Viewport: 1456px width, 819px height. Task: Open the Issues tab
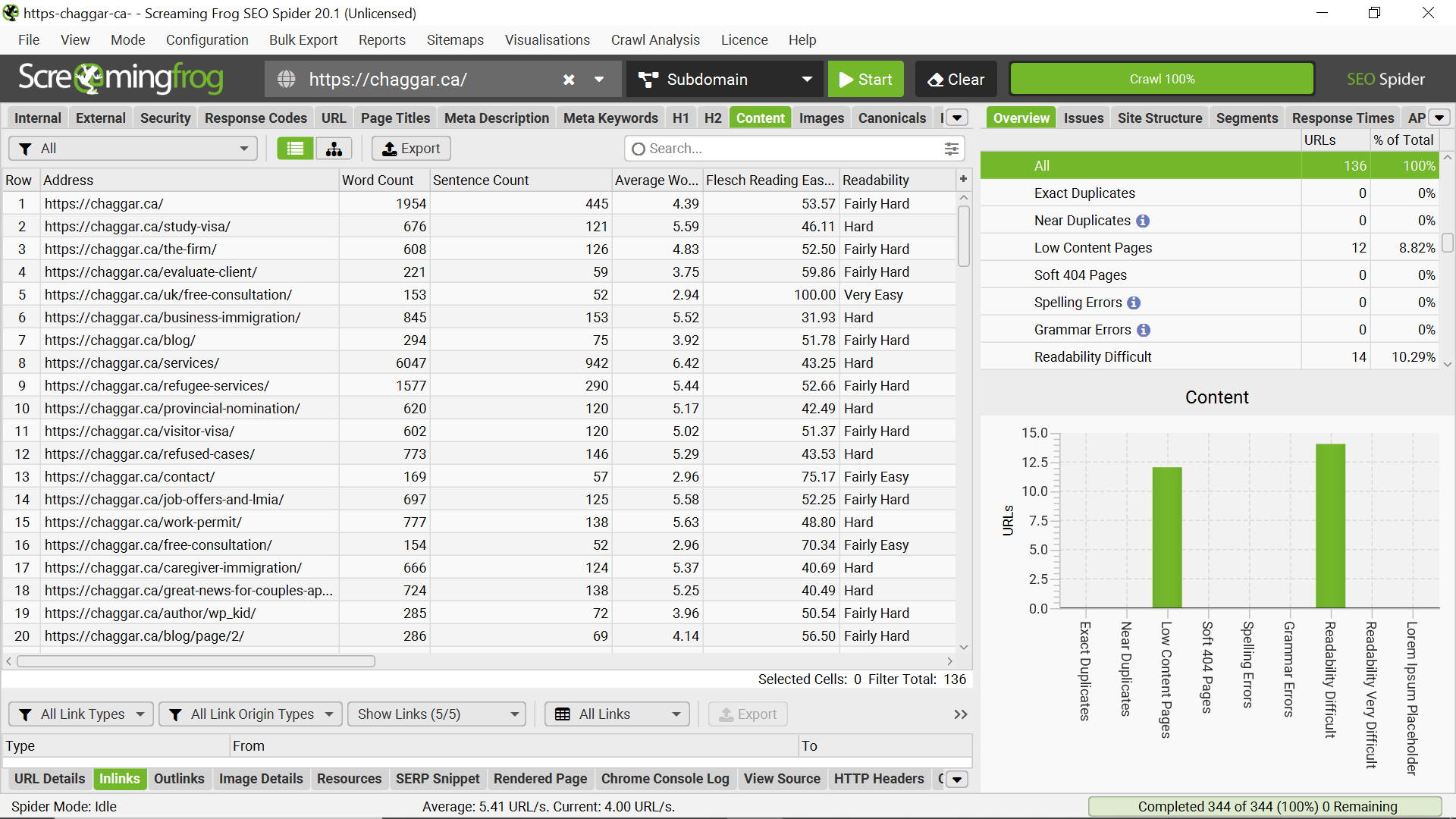1084,118
